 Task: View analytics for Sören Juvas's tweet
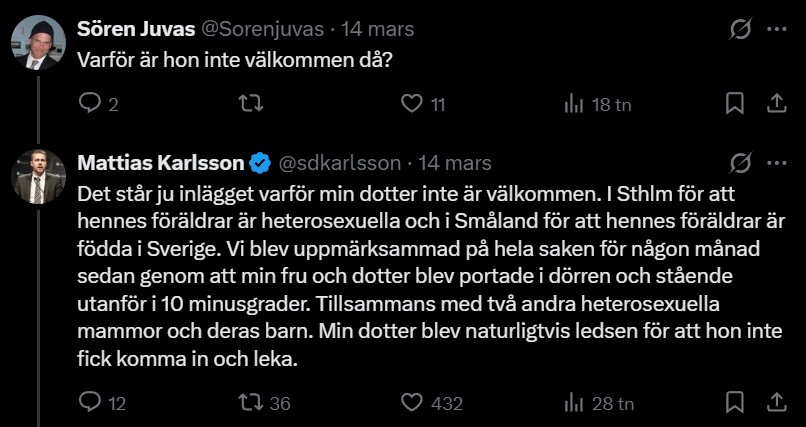pos(574,103)
